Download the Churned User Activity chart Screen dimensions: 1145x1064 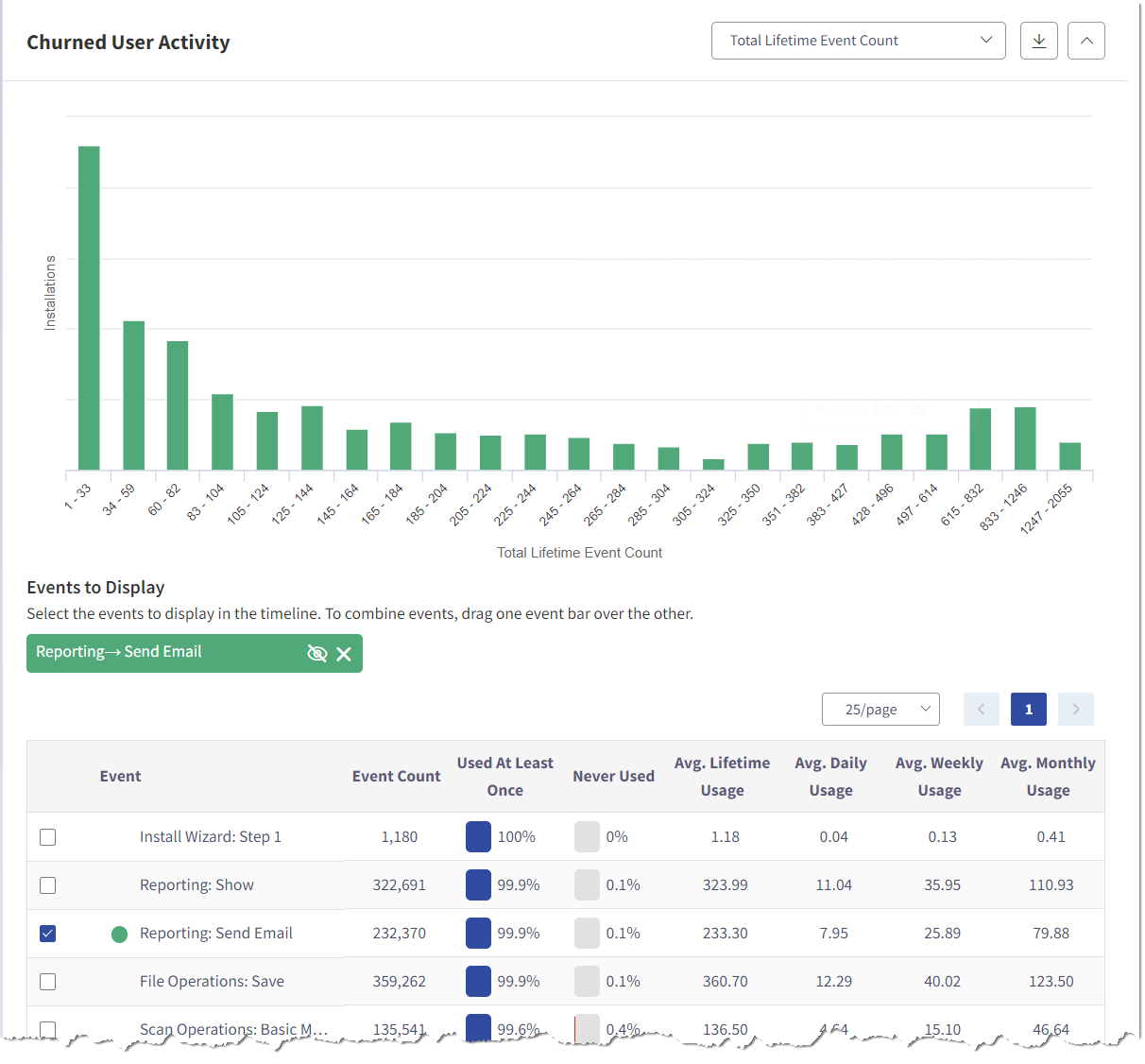(x=1039, y=41)
